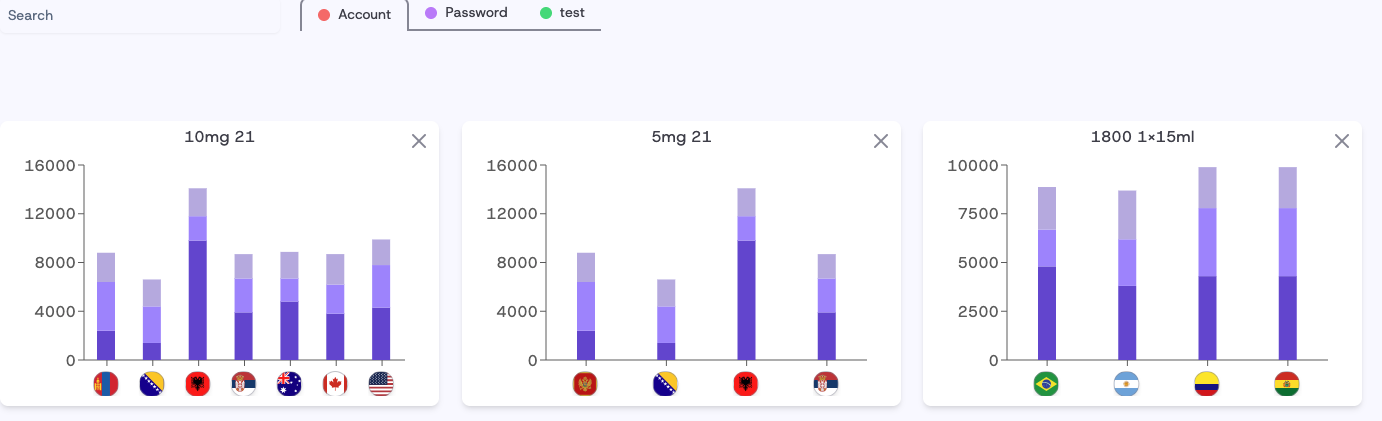Select the Canada flag icon

click(335, 384)
